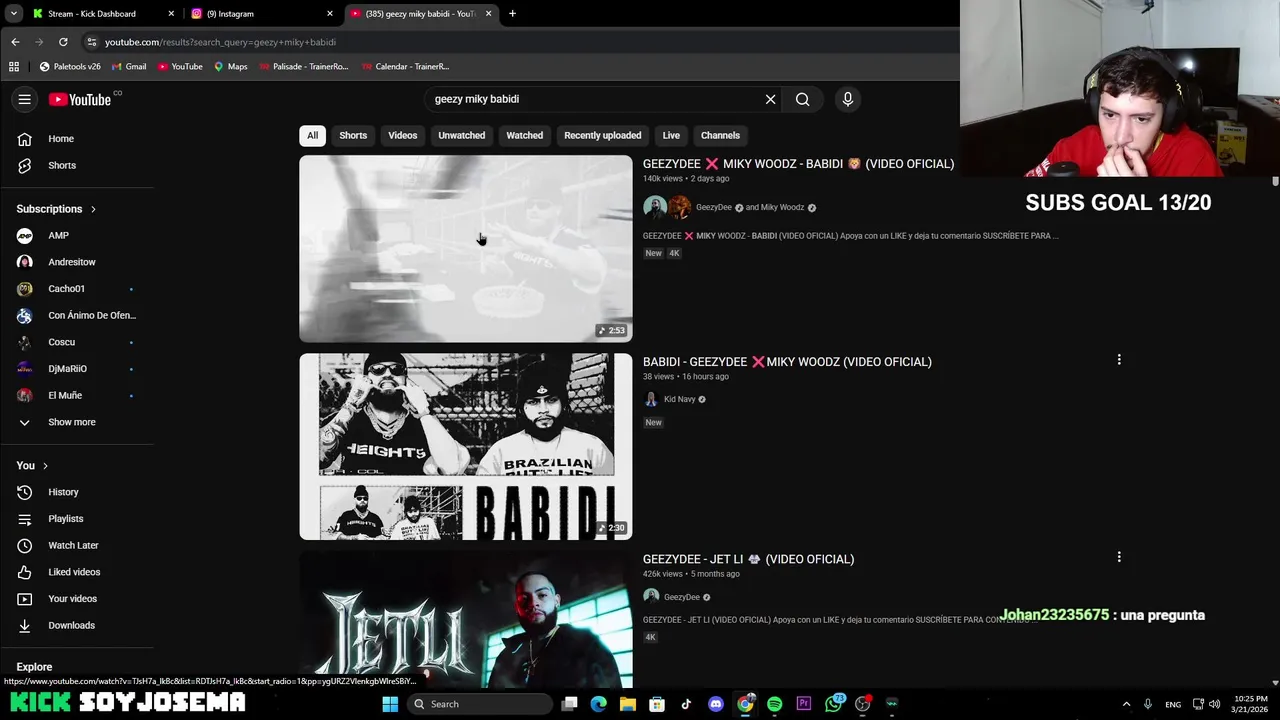
Task: Reload the page in the browser
Action: 63,42
